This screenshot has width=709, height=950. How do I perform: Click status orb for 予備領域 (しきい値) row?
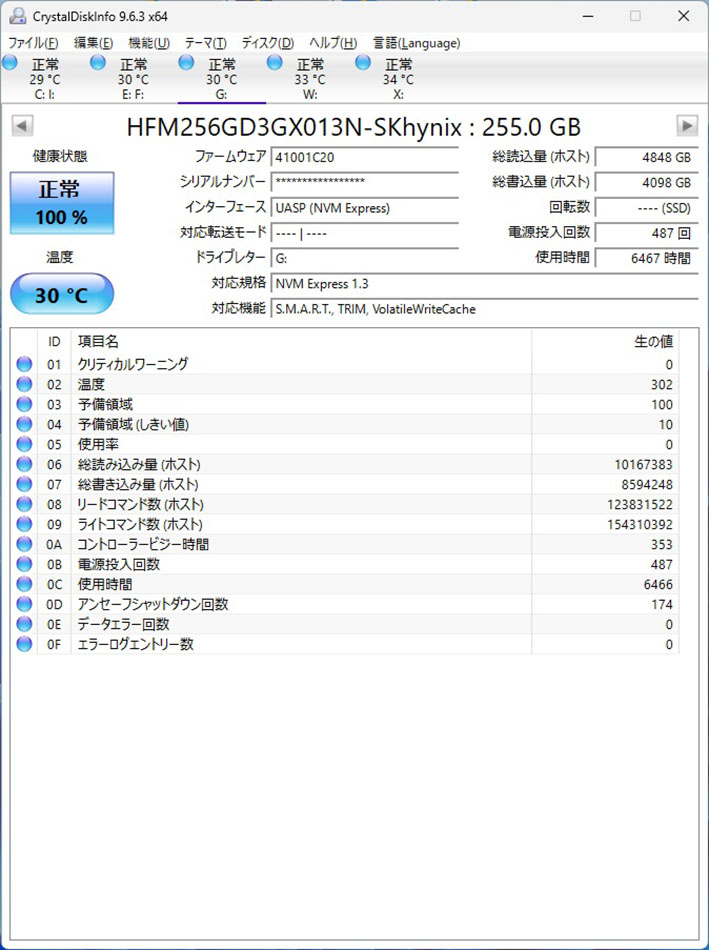coord(24,424)
